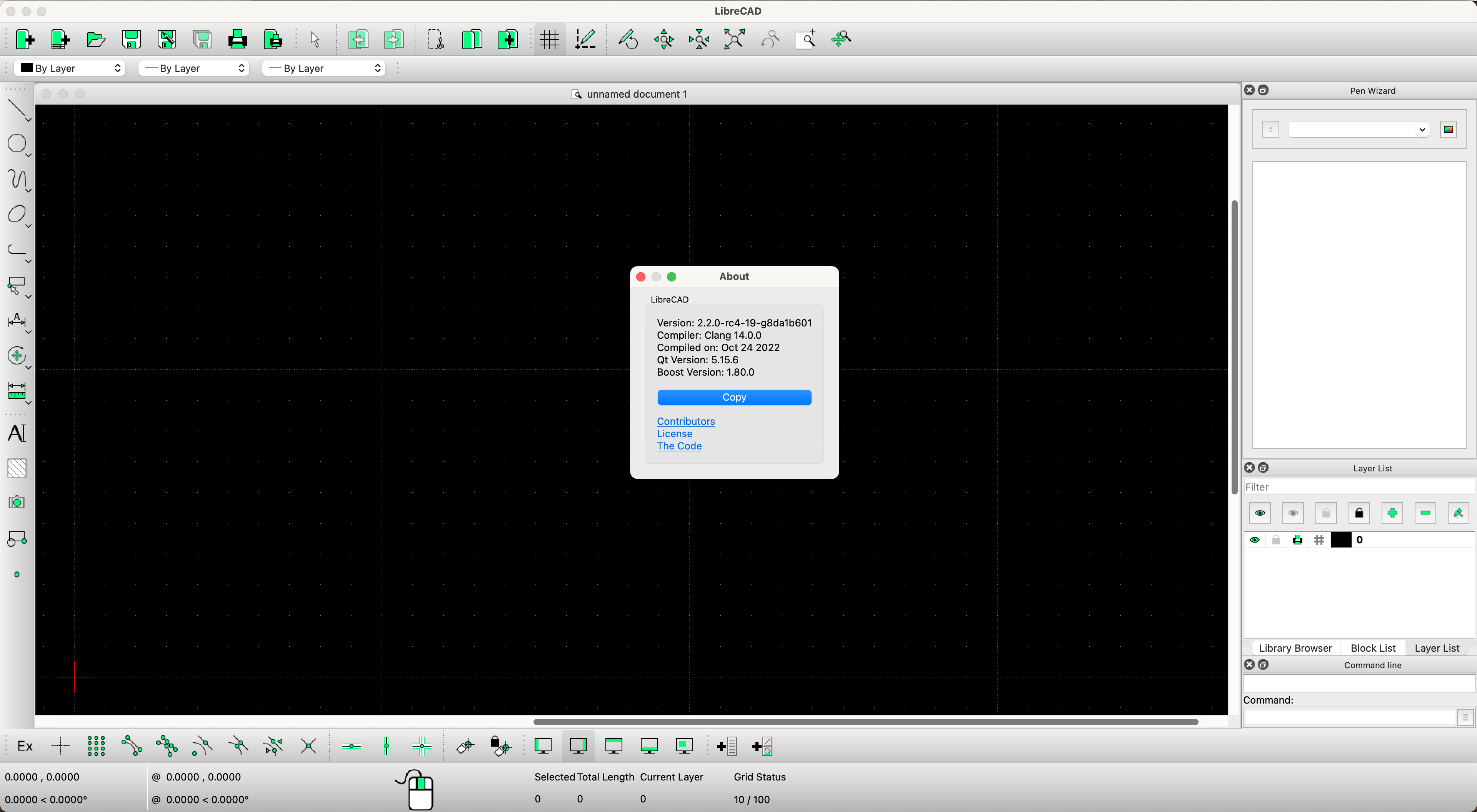The width and height of the screenshot is (1477, 812).
Task: Switch to the Library Browser tab
Action: (1295, 647)
